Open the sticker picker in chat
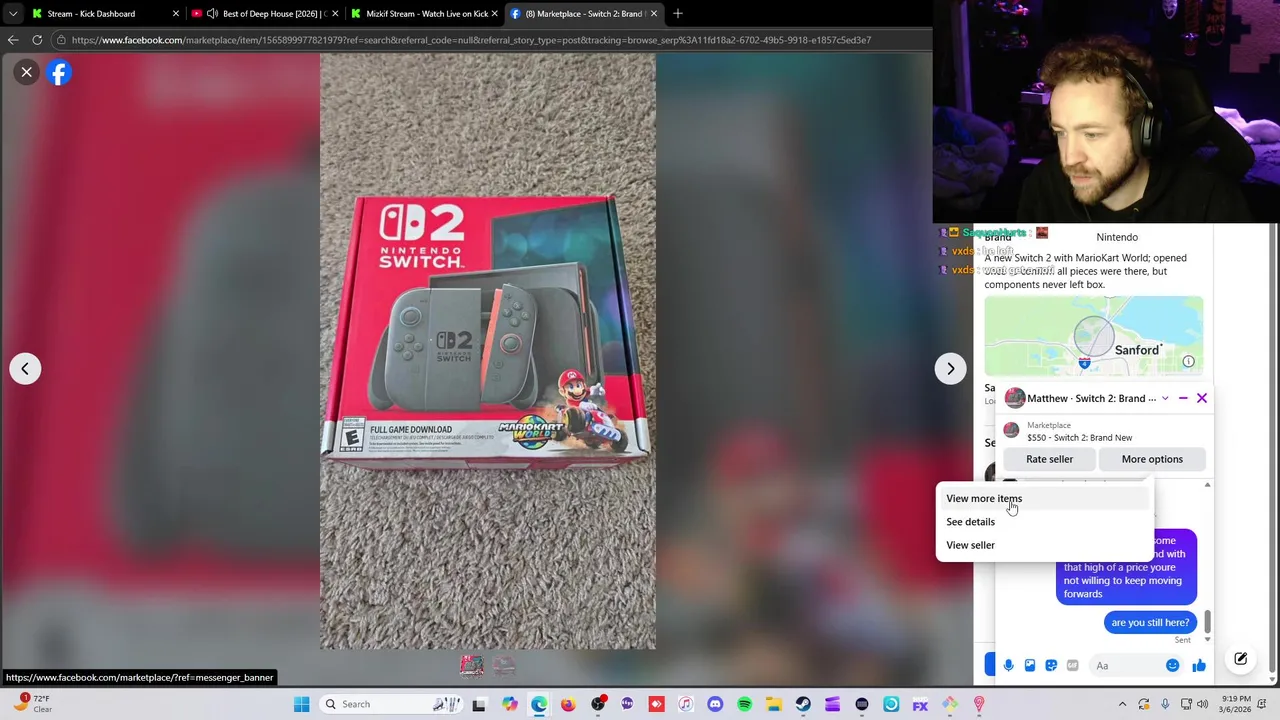 1051,665
